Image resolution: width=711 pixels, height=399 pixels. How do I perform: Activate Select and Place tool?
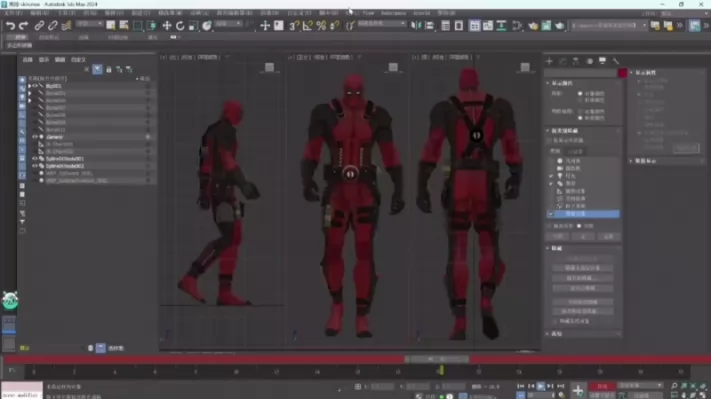(207, 26)
